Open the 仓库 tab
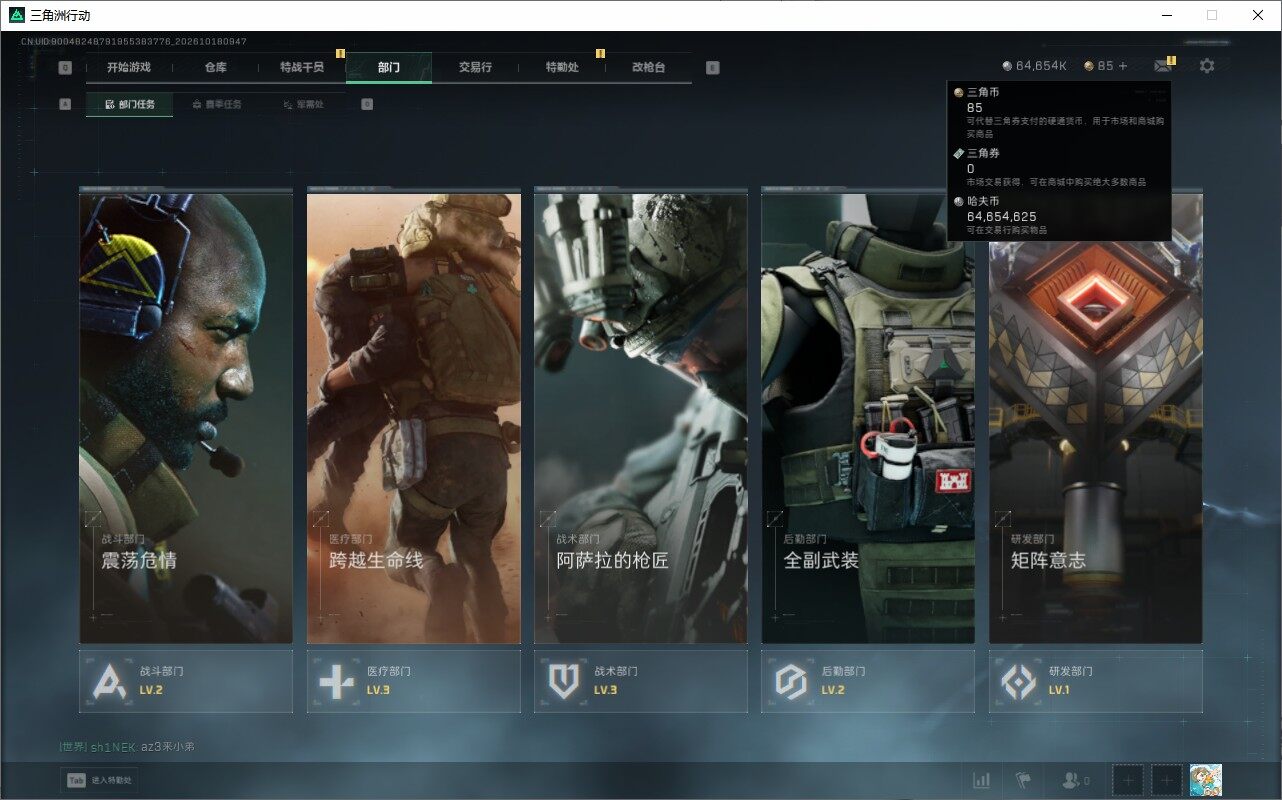Image resolution: width=1282 pixels, height=800 pixels. pos(216,67)
